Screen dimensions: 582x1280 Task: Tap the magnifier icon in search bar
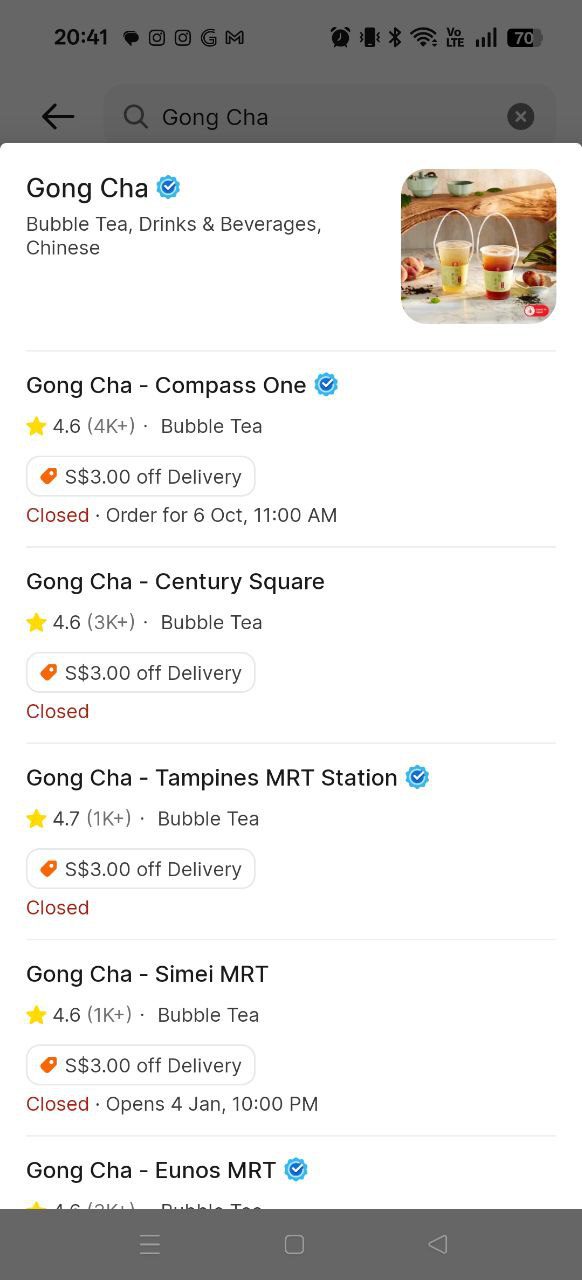(x=135, y=117)
